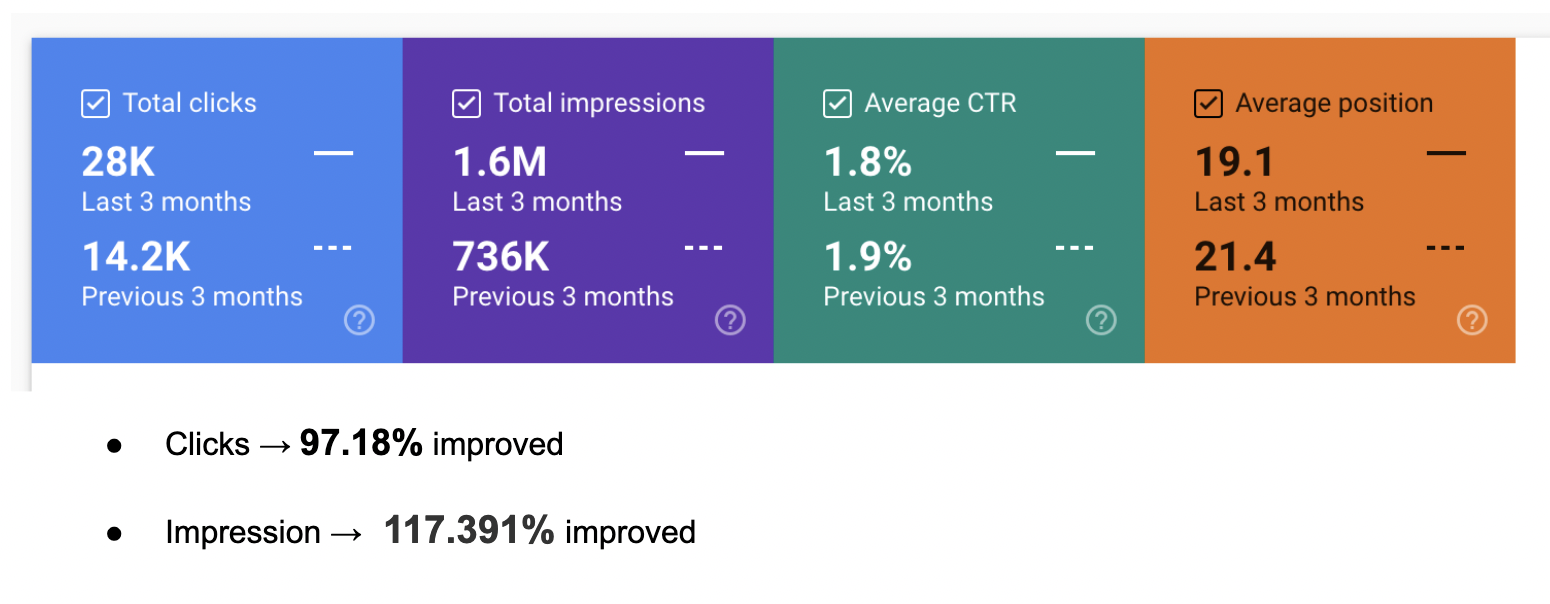The image size is (1550, 604).
Task: Click solid line legend beside 28K clicks
Action: point(333,153)
